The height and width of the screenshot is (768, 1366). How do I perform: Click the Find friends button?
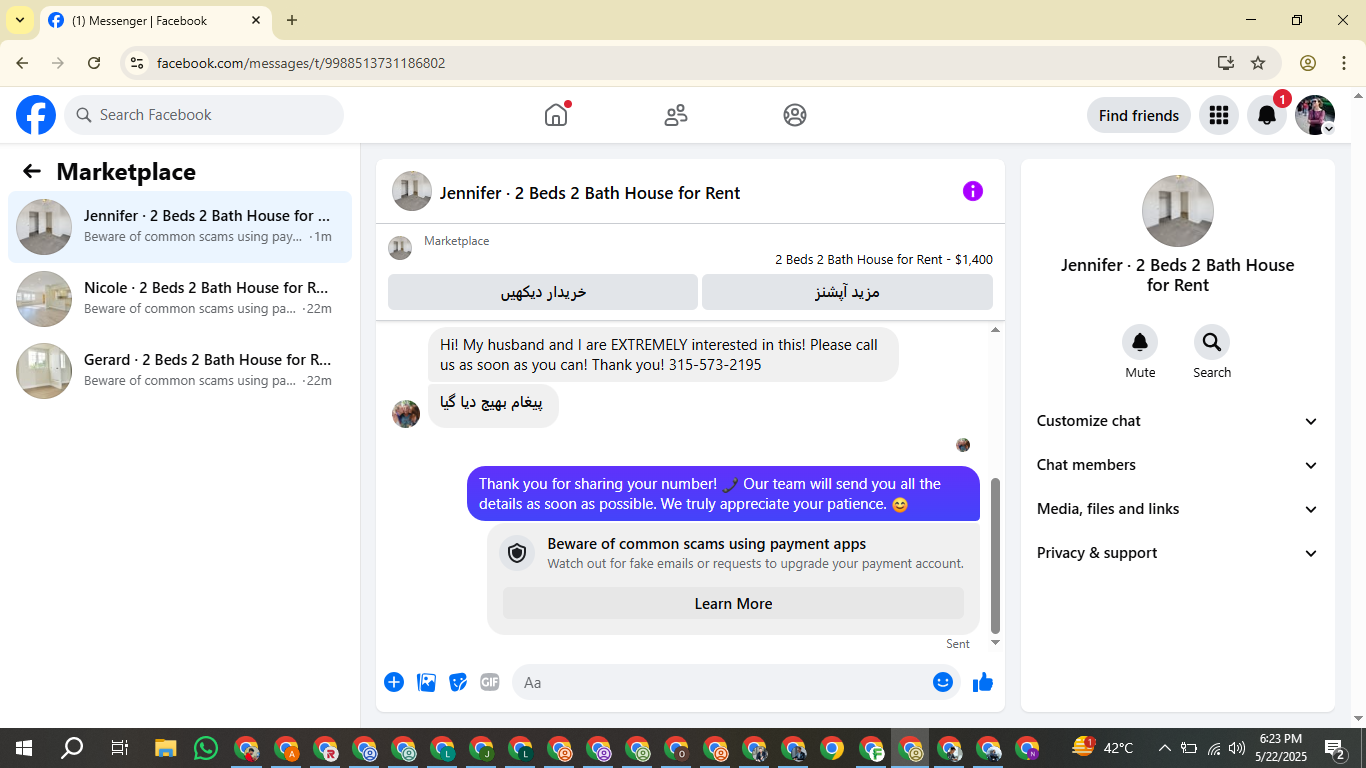pos(1139,115)
